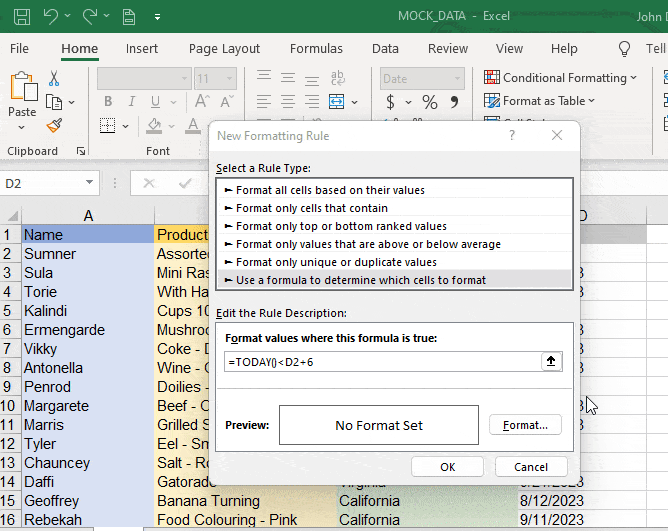Open the Conditional Formatting menu
Viewport: 668px width, 531px height.
[560, 78]
